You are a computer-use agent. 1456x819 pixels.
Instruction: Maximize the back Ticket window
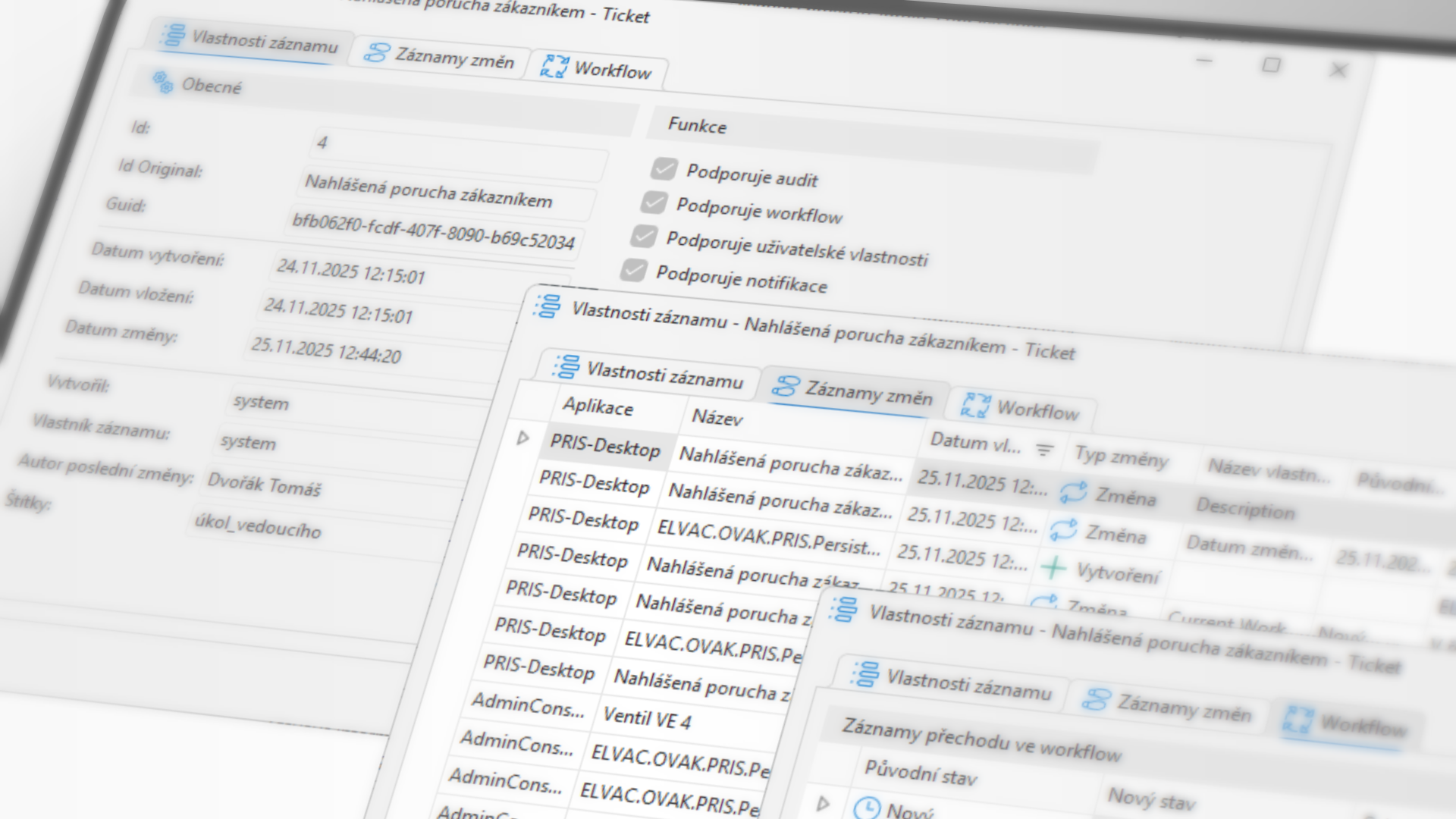[1271, 65]
